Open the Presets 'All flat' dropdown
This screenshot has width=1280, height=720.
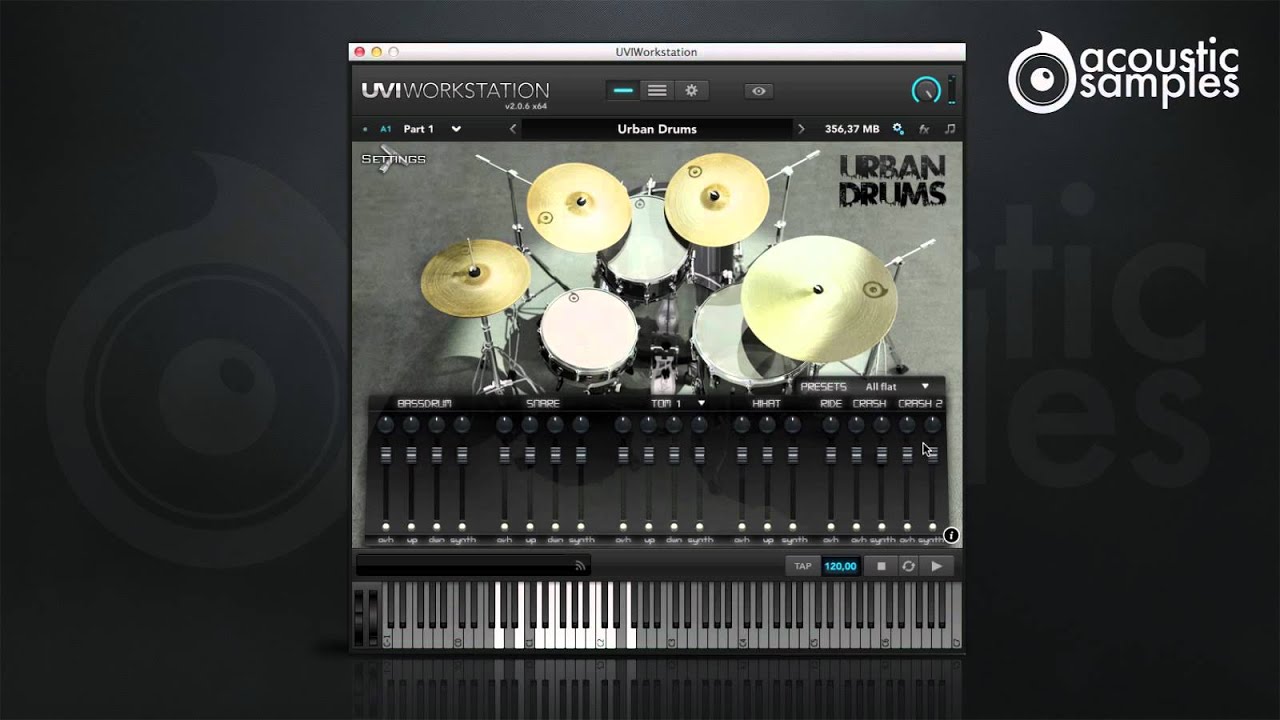(897, 387)
